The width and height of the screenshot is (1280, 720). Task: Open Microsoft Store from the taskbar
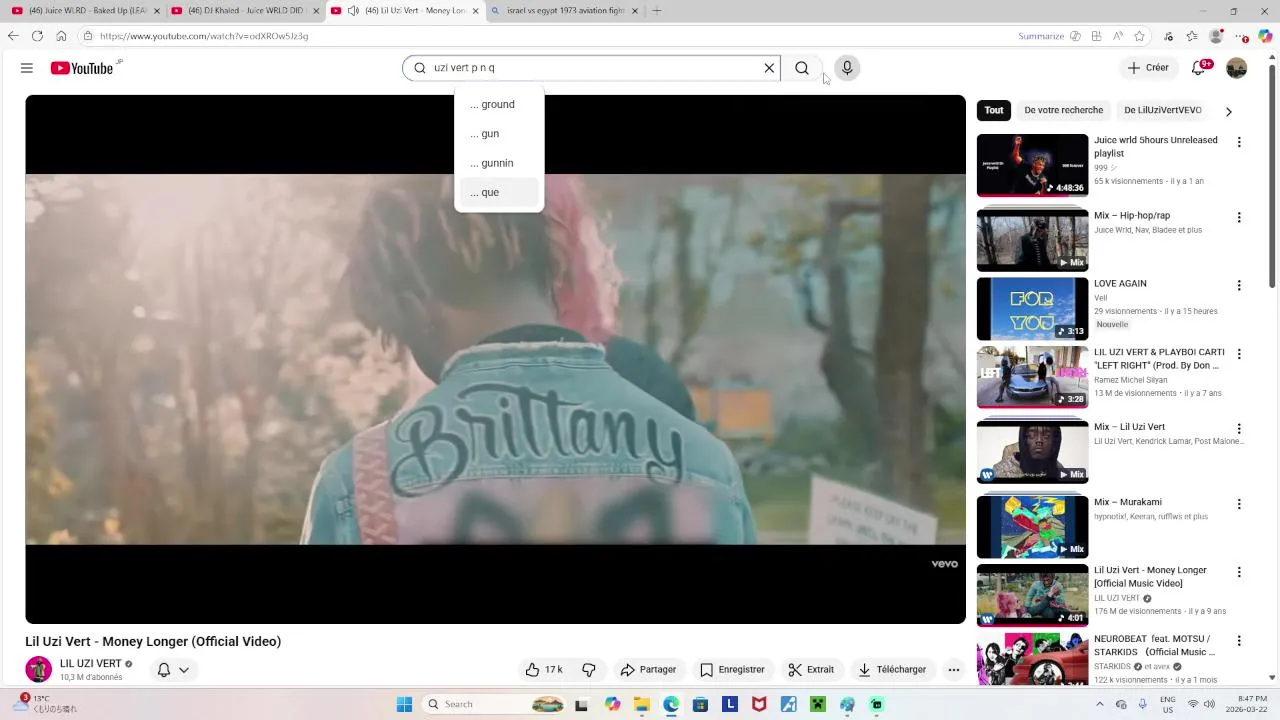click(x=700, y=704)
